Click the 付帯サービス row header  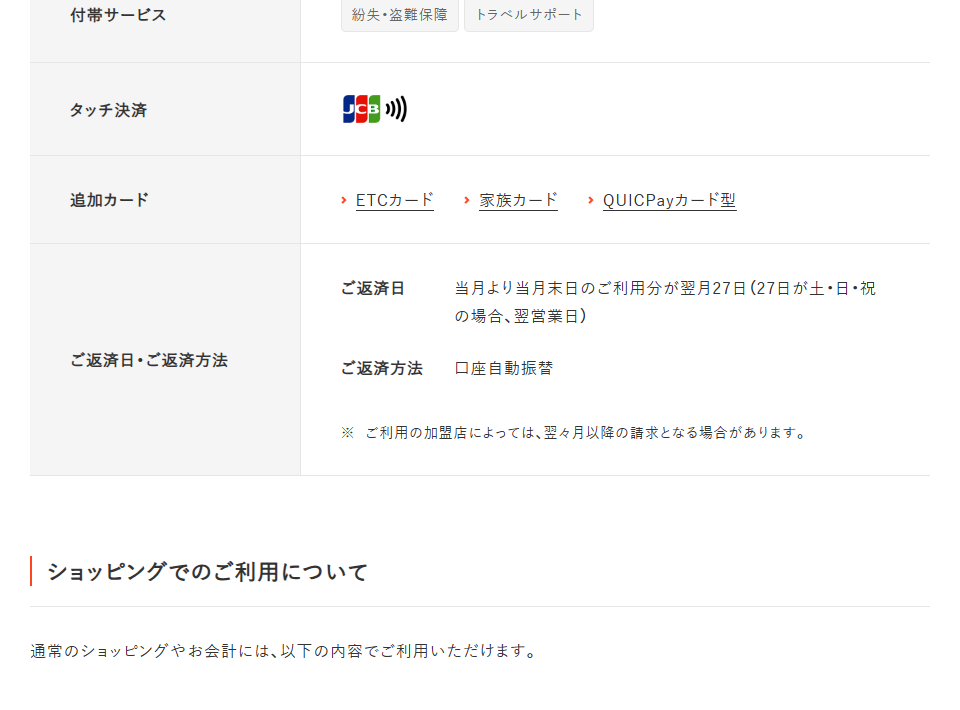coord(118,15)
